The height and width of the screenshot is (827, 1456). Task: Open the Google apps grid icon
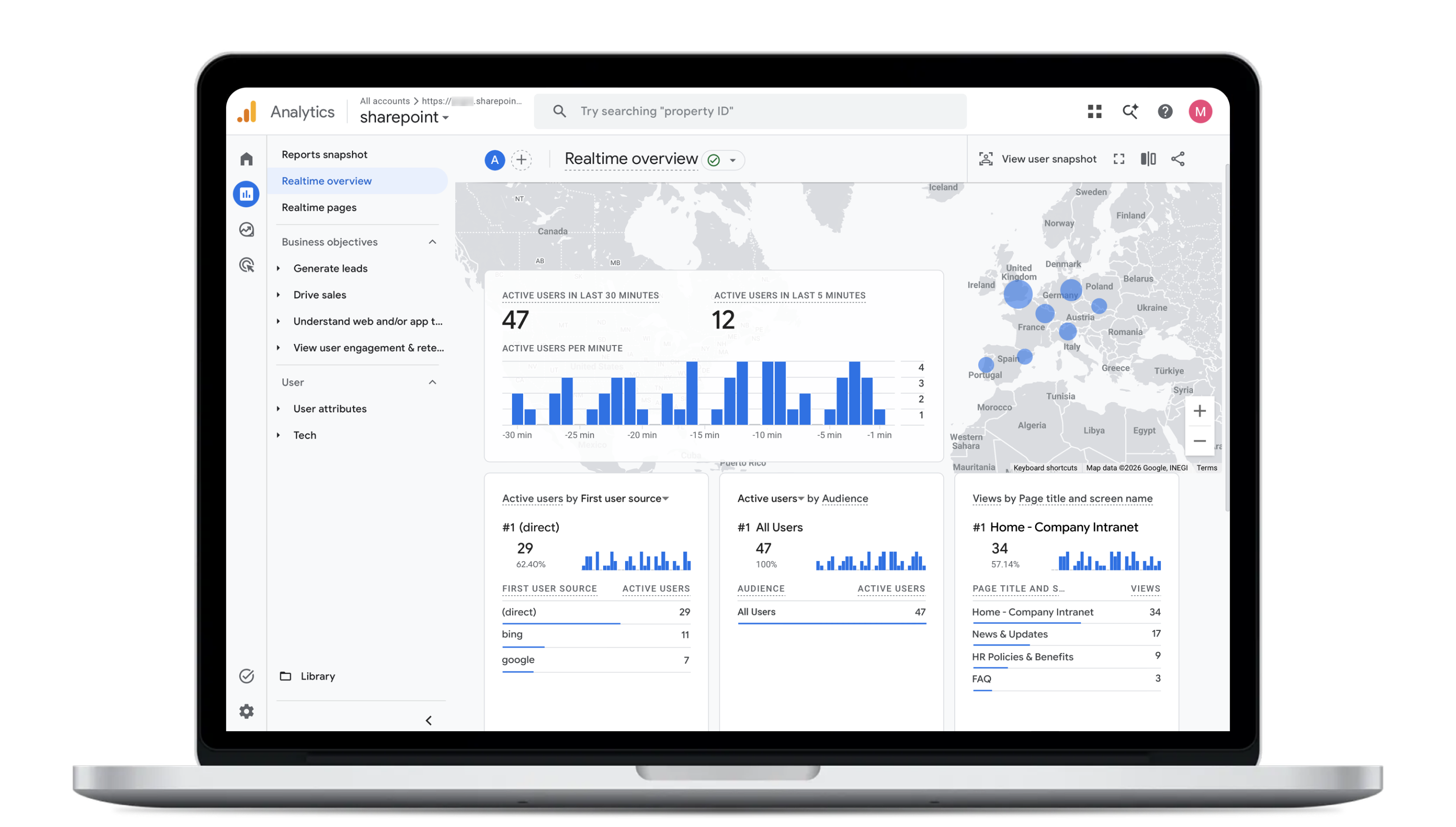(x=1094, y=111)
